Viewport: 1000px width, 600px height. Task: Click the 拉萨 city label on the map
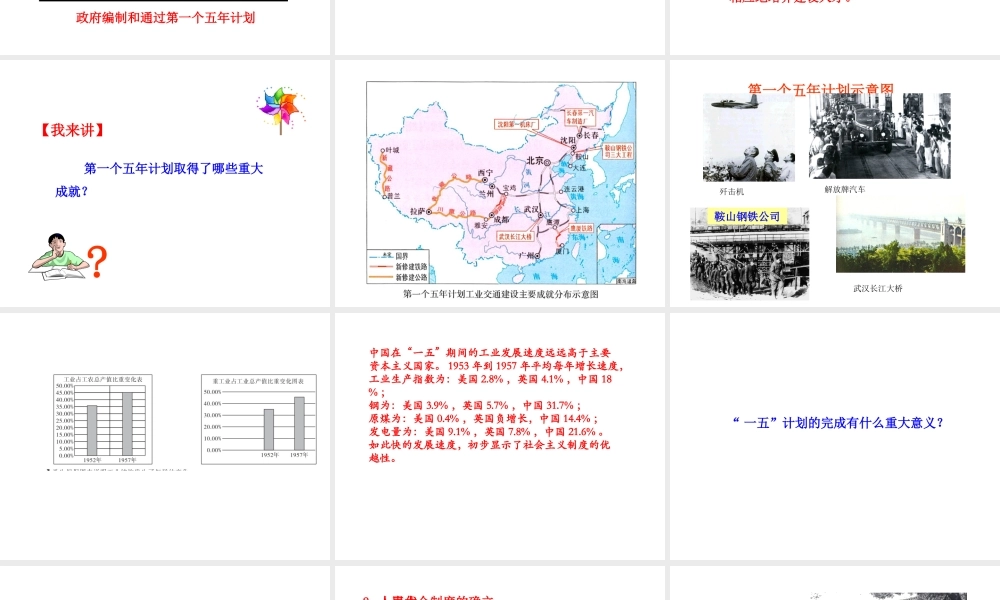click(x=417, y=210)
